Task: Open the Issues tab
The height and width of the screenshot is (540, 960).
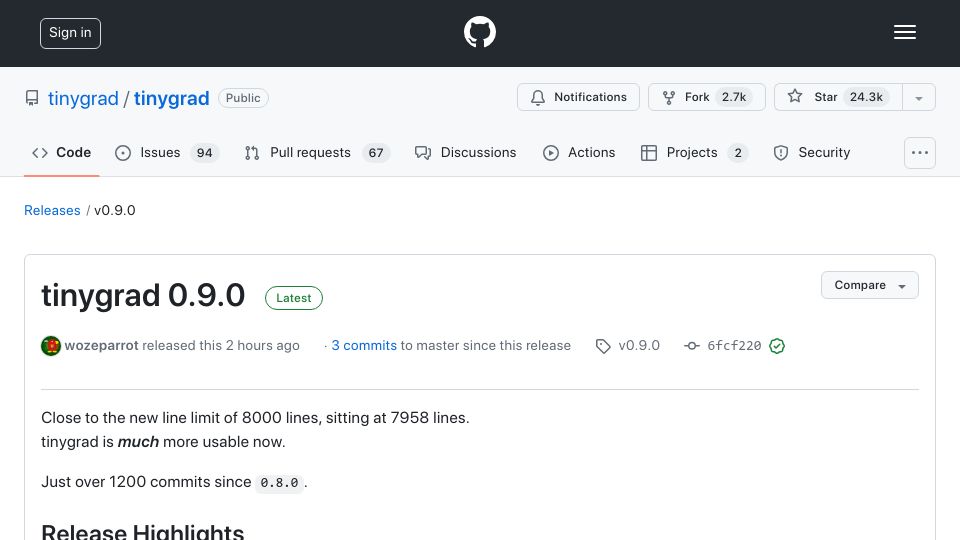Action: 167,152
